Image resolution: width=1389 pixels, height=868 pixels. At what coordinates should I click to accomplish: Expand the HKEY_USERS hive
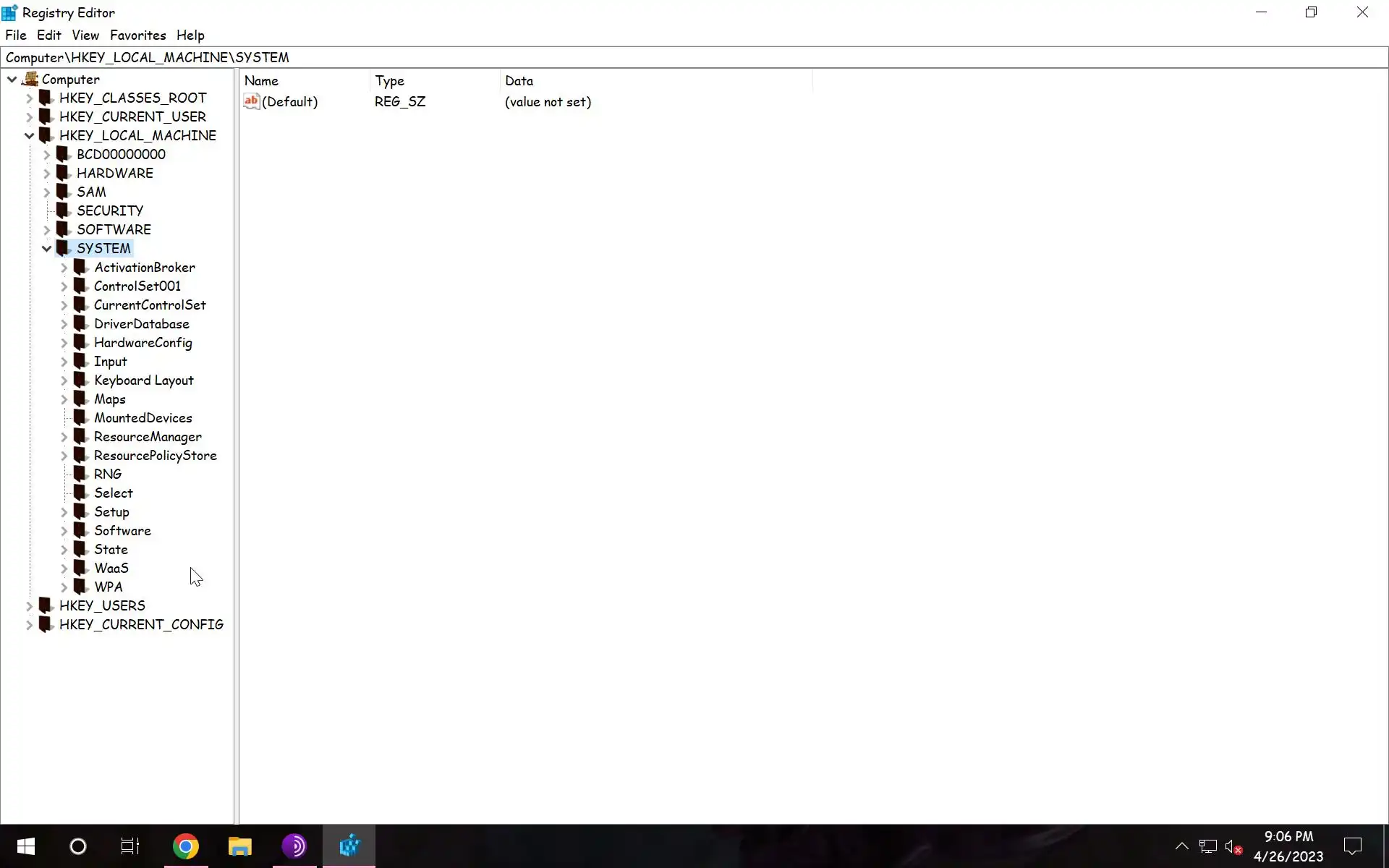(x=29, y=605)
